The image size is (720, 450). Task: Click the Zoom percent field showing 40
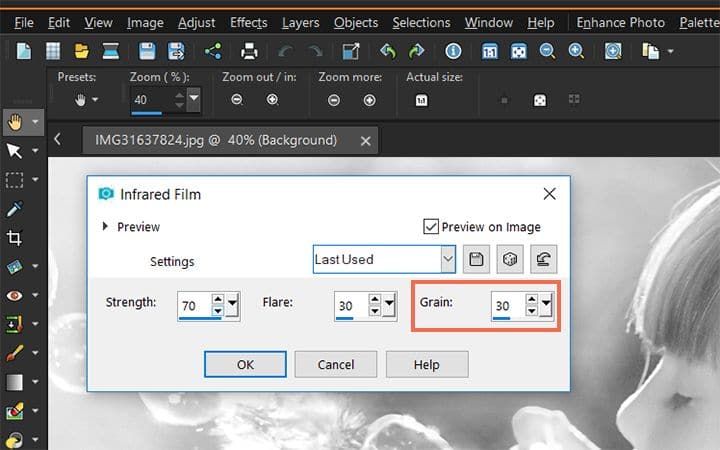152,100
